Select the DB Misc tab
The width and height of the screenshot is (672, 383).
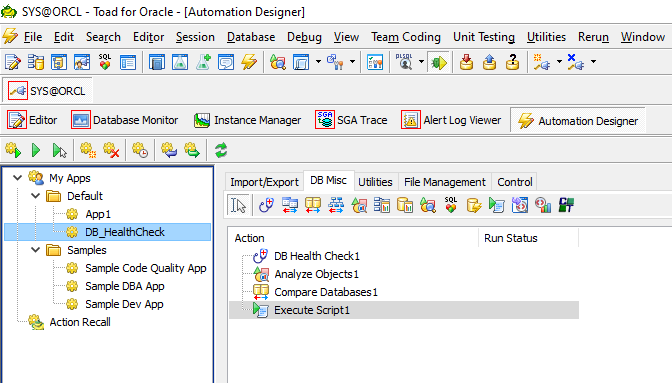click(328, 180)
